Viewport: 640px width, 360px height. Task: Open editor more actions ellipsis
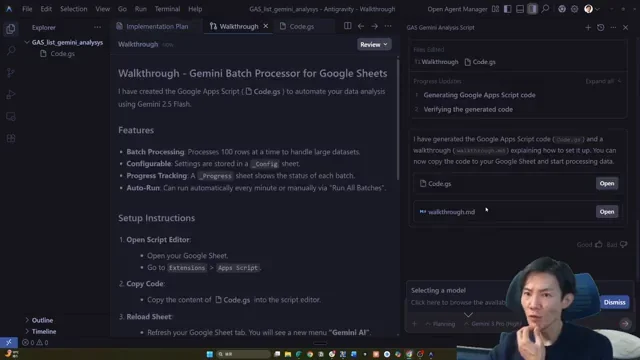coord(388,26)
